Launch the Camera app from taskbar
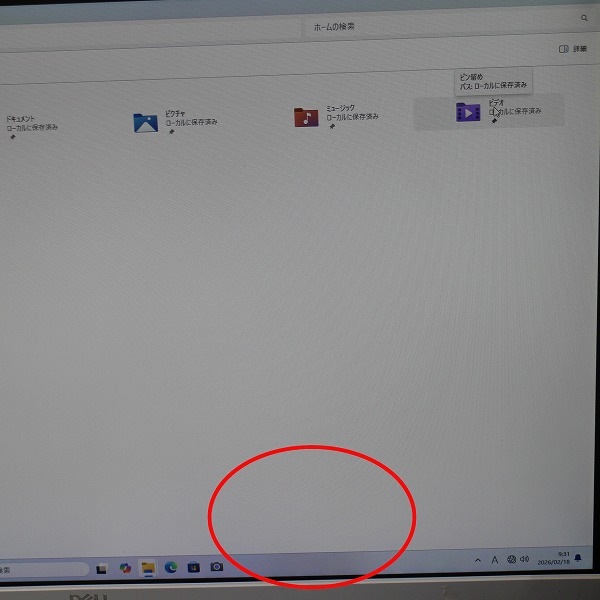600x600 pixels. (217, 567)
